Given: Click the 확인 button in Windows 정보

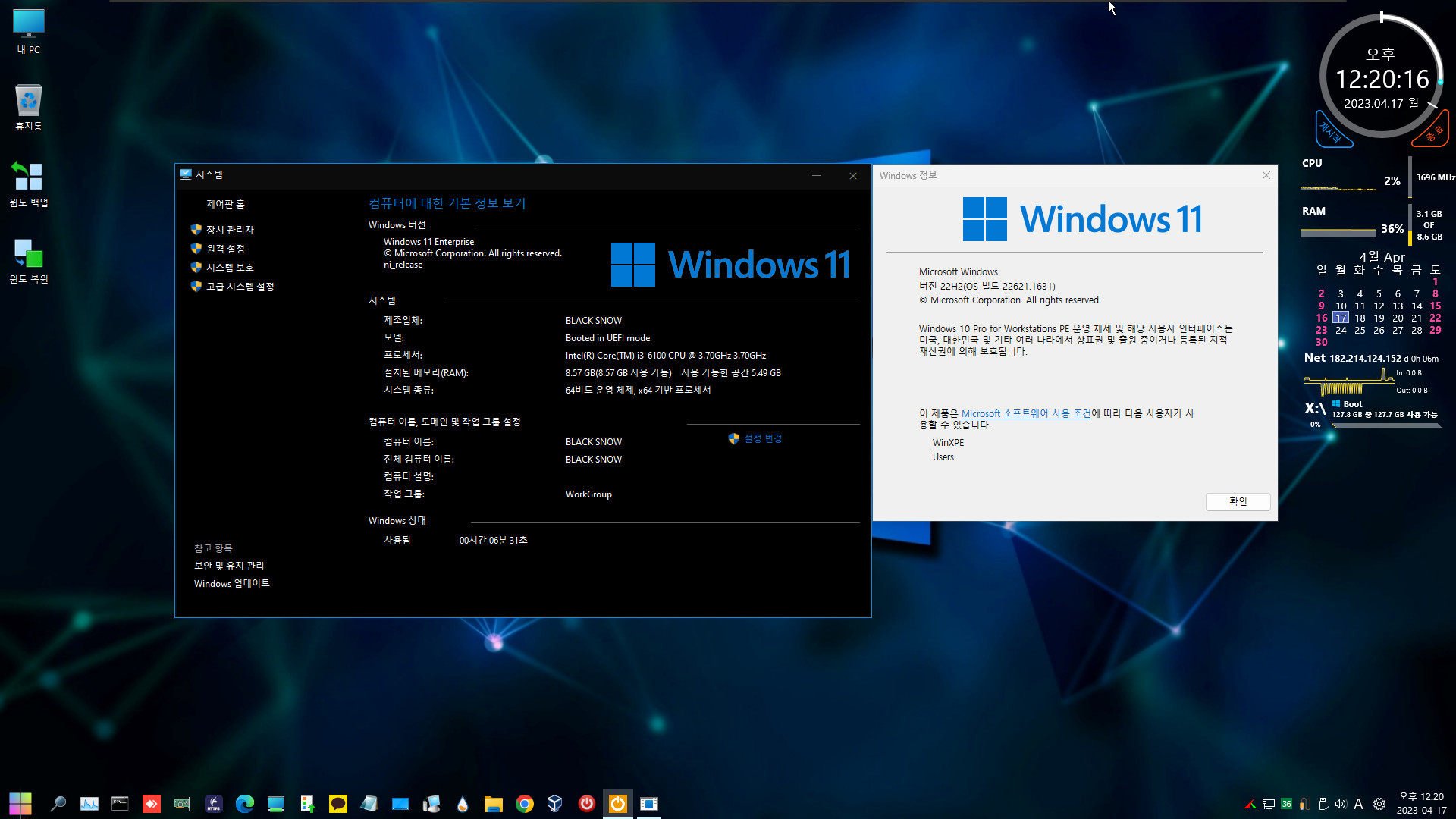Looking at the screenshot, I should [1238, 501].
